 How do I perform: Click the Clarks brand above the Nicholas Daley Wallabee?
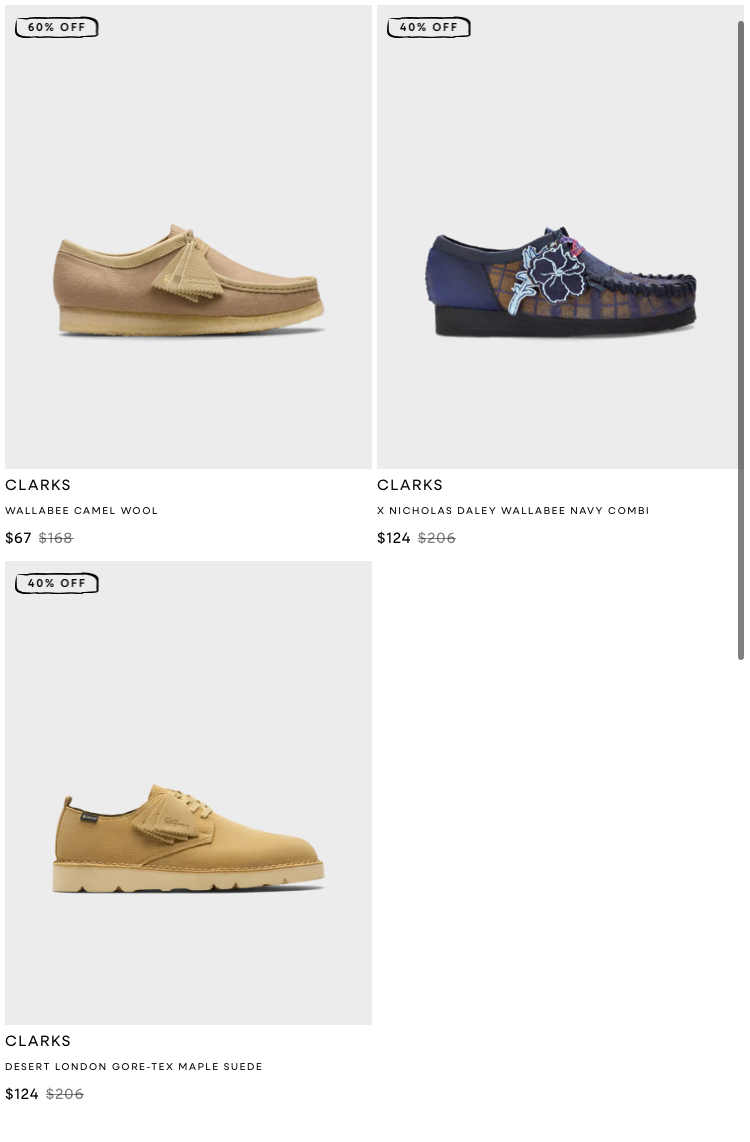(x=410, y=485)
